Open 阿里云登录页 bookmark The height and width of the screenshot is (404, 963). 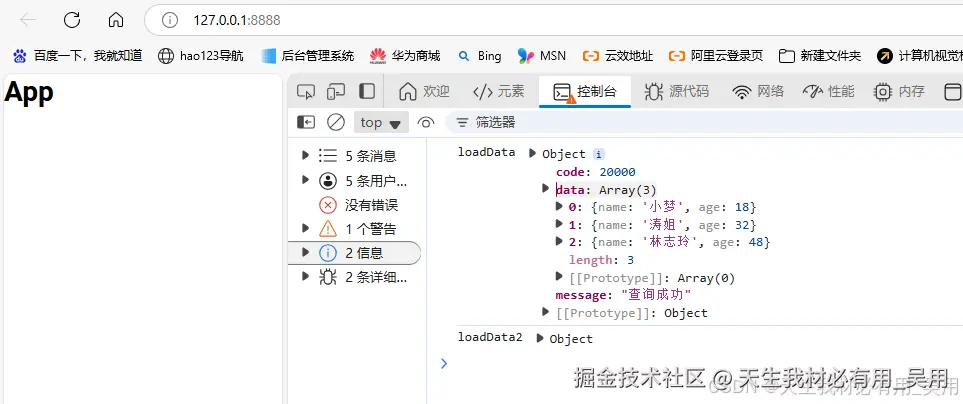click(x=715, y=56)
